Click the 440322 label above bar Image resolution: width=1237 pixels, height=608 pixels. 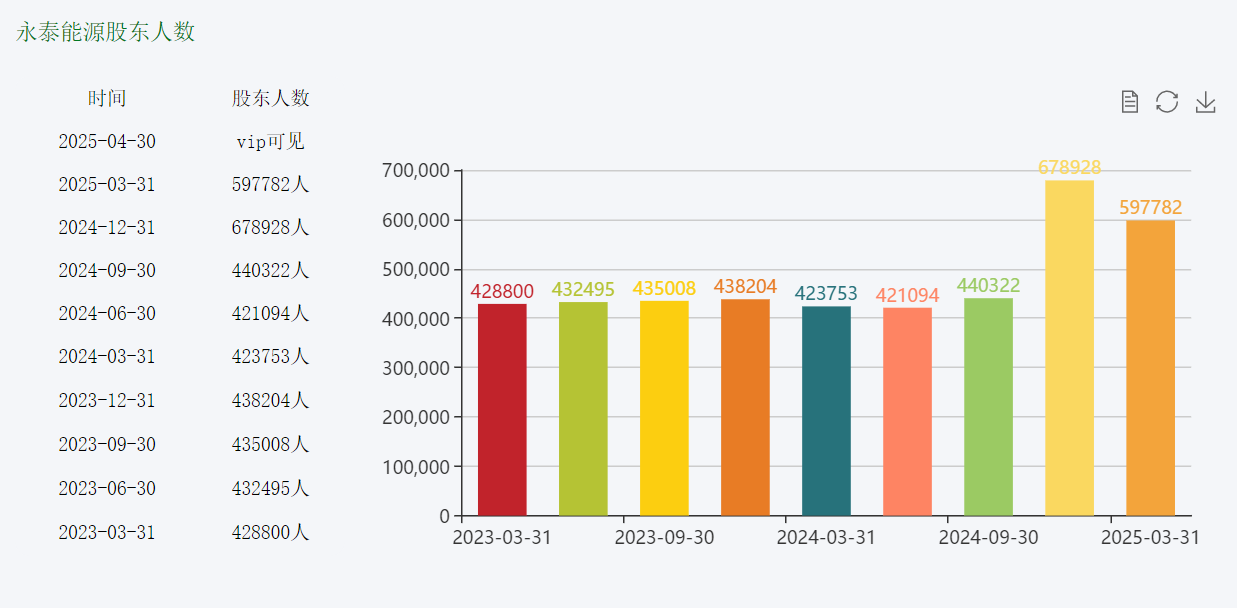(x=988, y=286)
